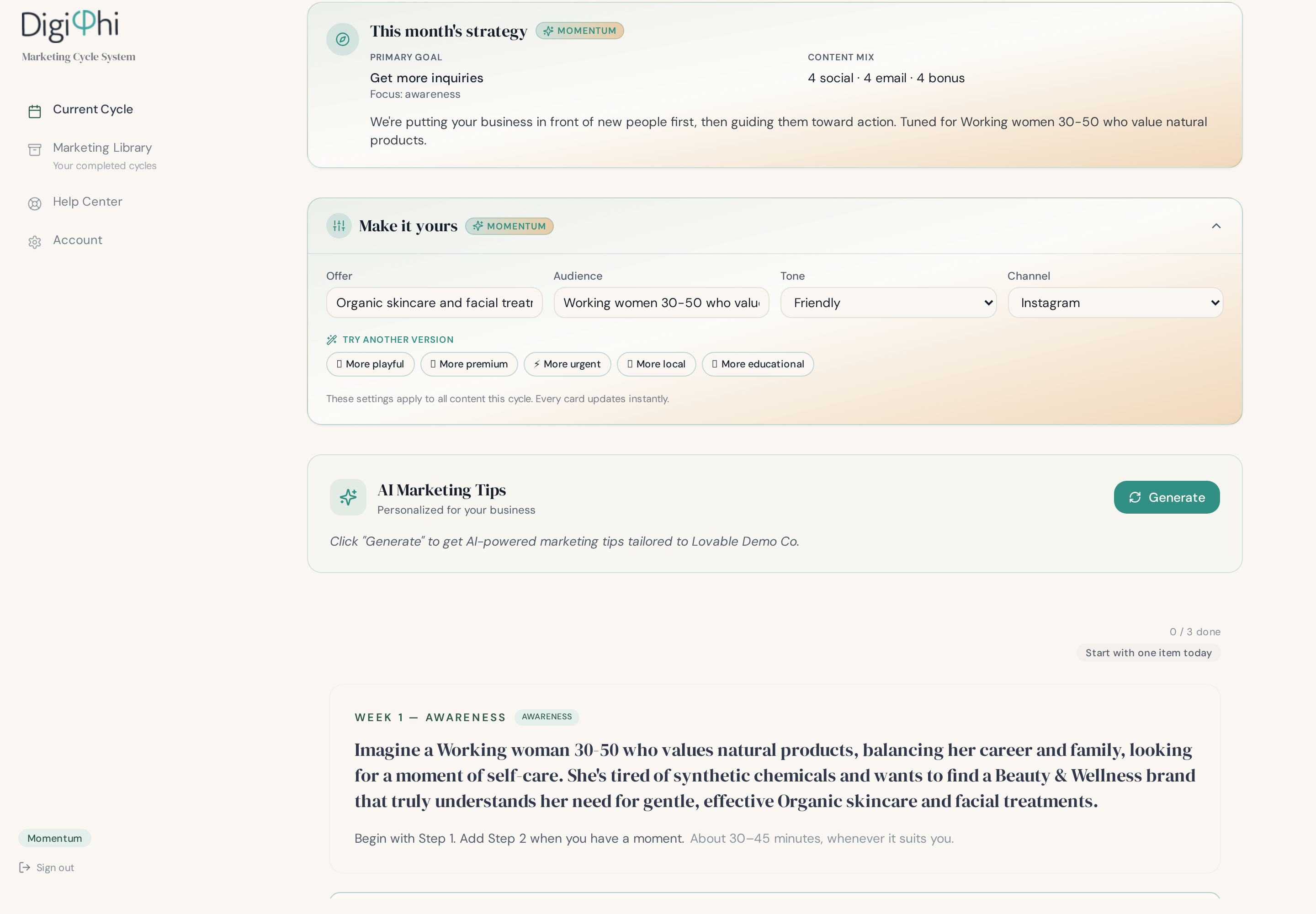Screen dimensions: 1316x914
Task: Click the Offer input field
Action: pos(434,303)
